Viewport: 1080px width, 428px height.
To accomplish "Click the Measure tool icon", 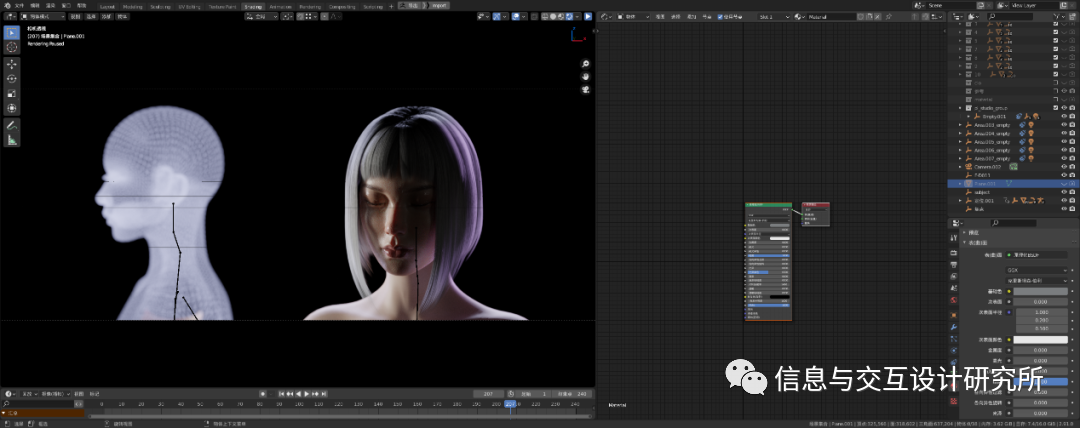I will point(12,141).
